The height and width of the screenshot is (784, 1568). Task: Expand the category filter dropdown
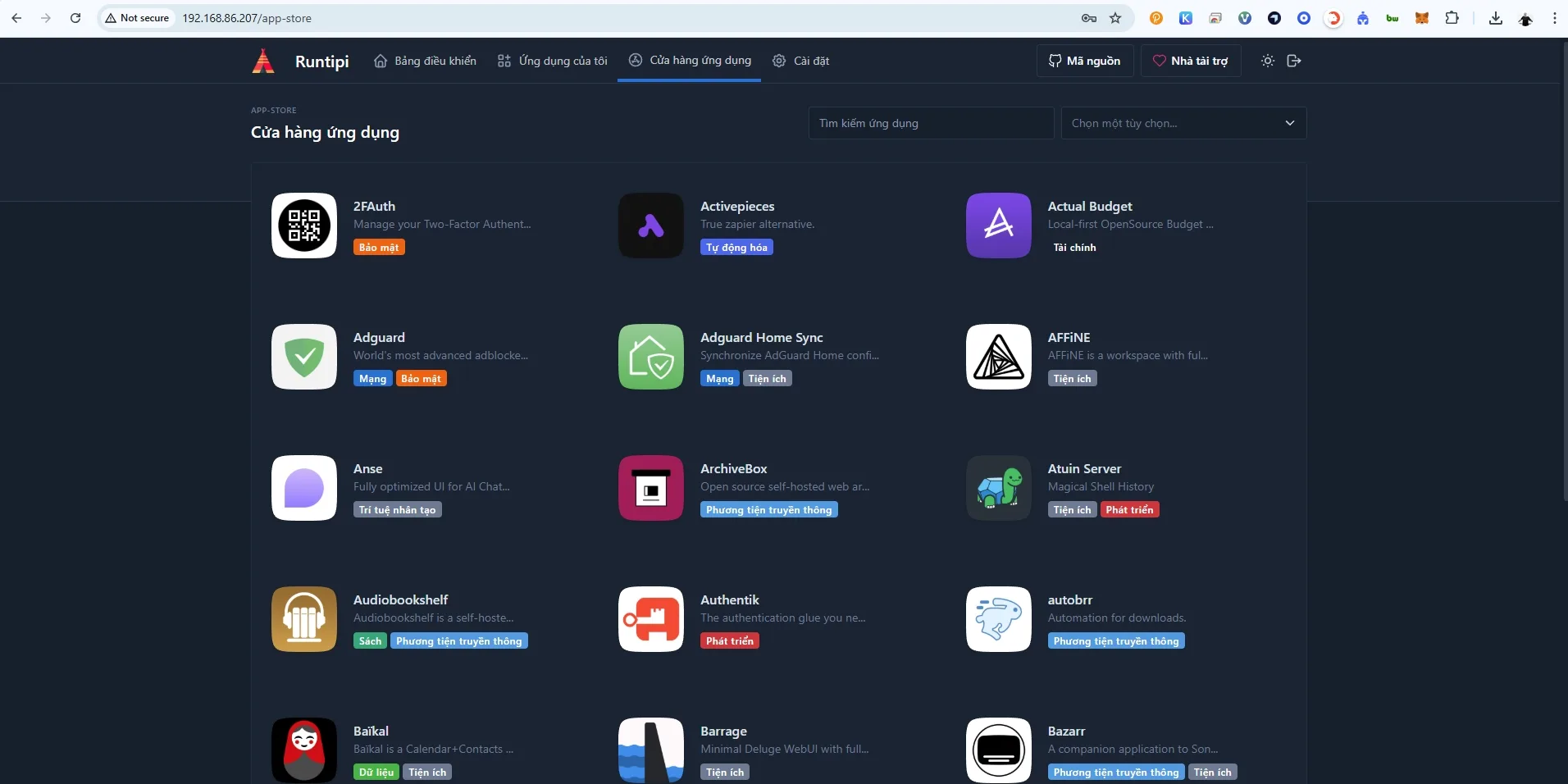coord(1183,123)
